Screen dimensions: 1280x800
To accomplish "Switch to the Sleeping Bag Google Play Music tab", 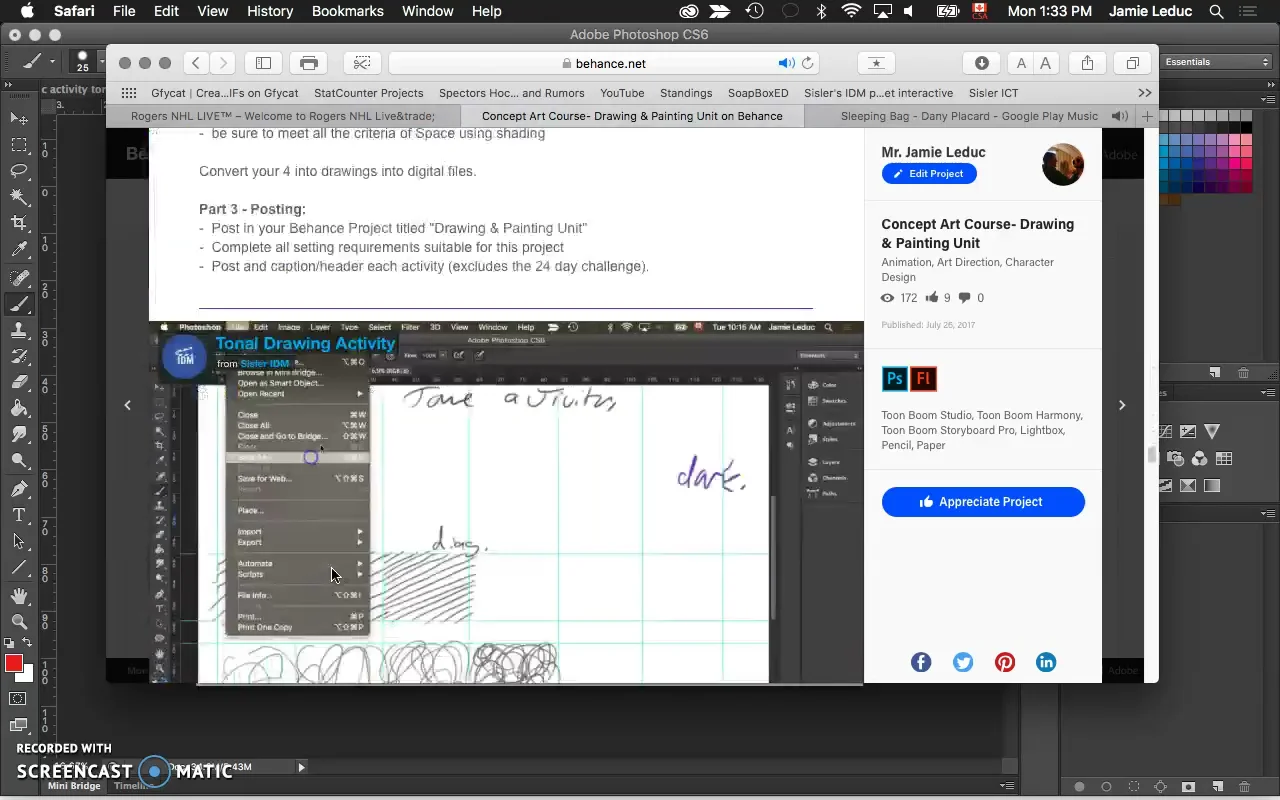I will [x=969, y=116].
